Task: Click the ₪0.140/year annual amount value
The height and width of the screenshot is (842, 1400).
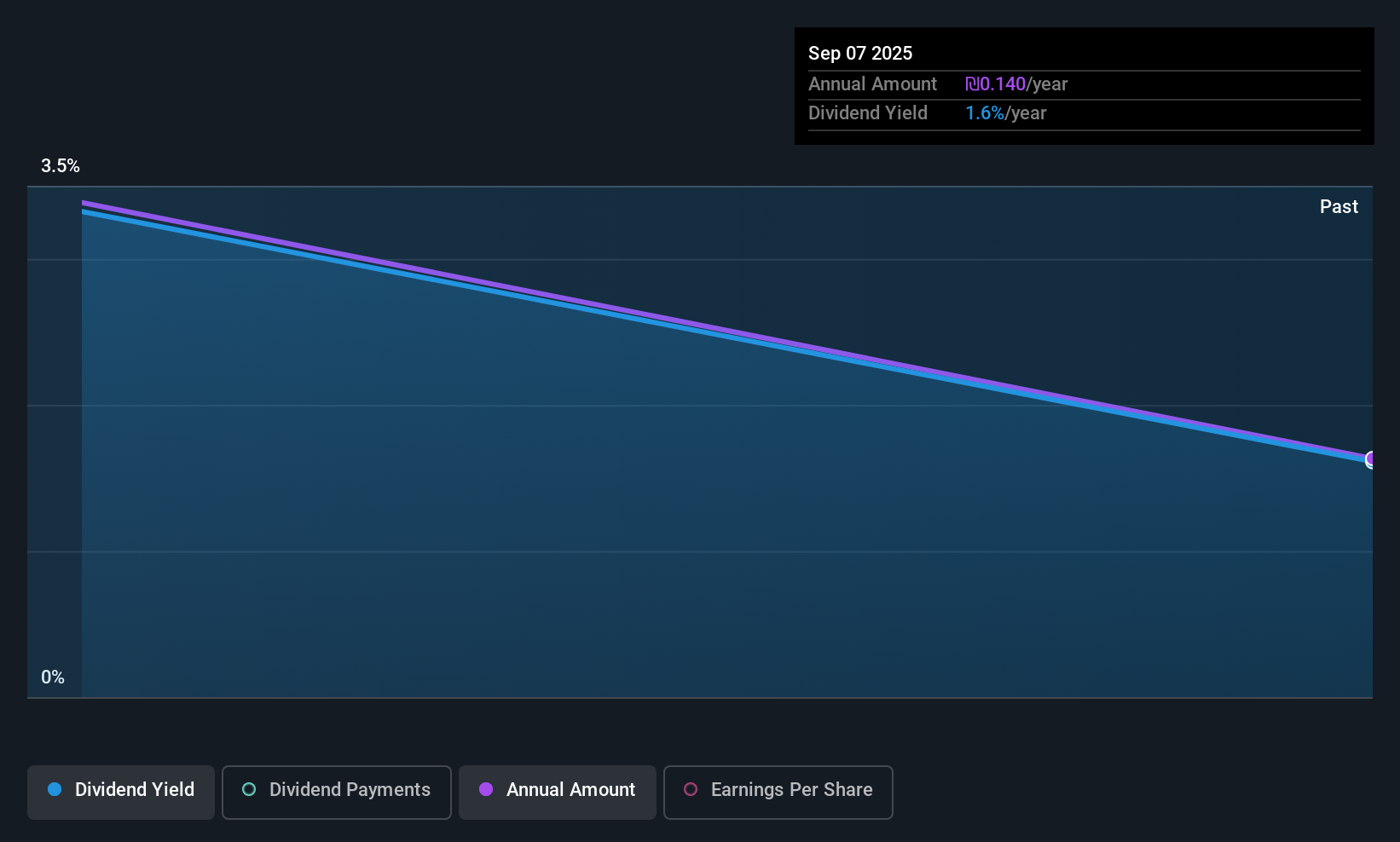Action: tap(1016, 84)
